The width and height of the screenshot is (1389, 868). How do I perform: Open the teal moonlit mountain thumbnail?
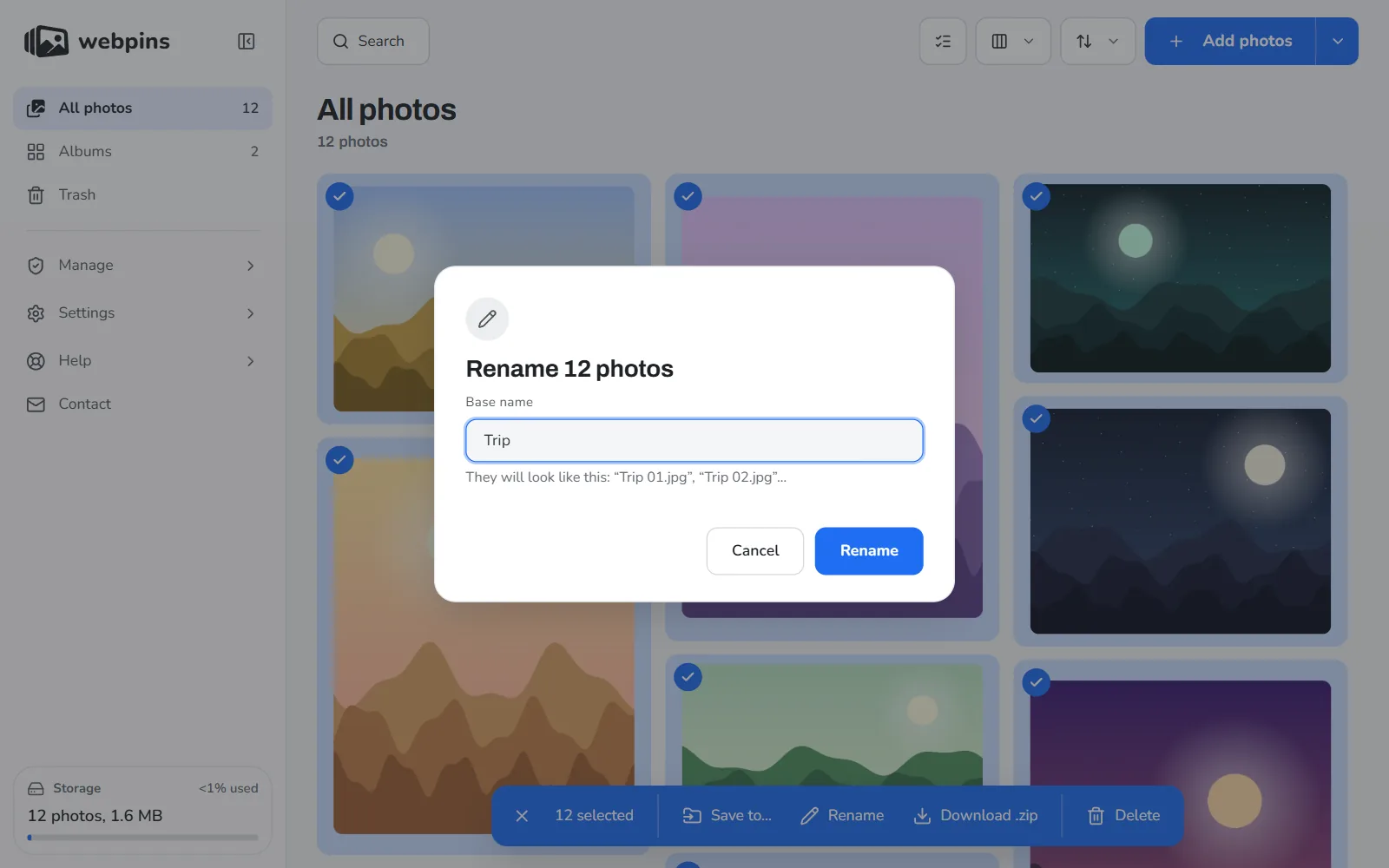coord(1180,278)
